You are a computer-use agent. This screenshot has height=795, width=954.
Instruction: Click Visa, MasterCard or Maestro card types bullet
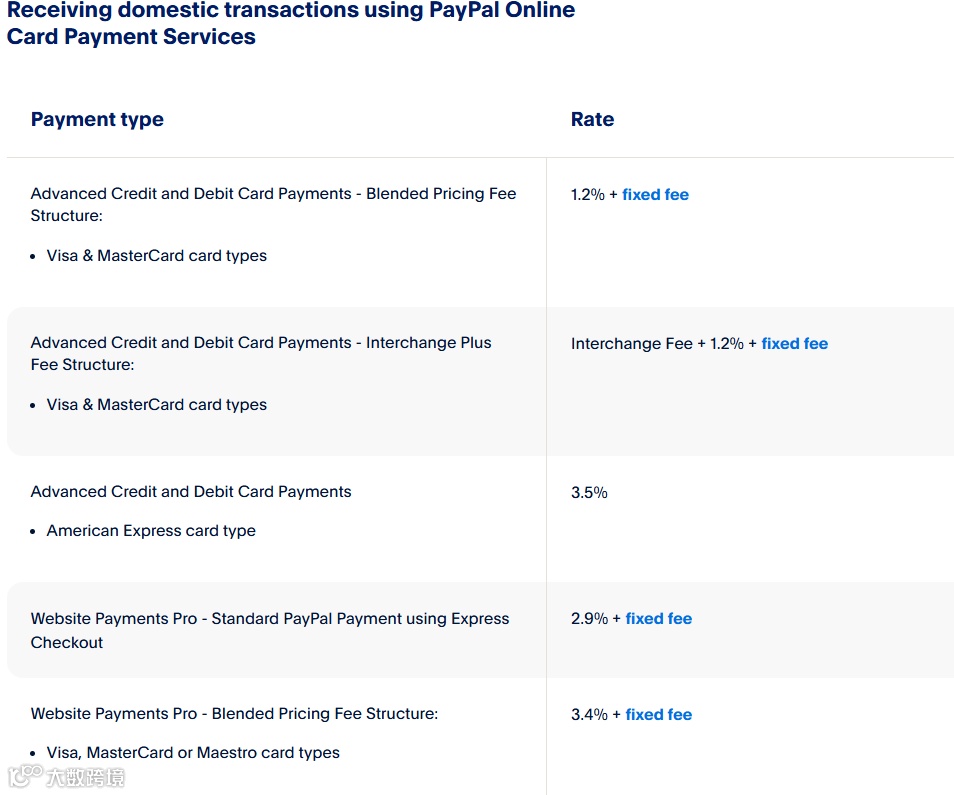(x=193, y=753)
